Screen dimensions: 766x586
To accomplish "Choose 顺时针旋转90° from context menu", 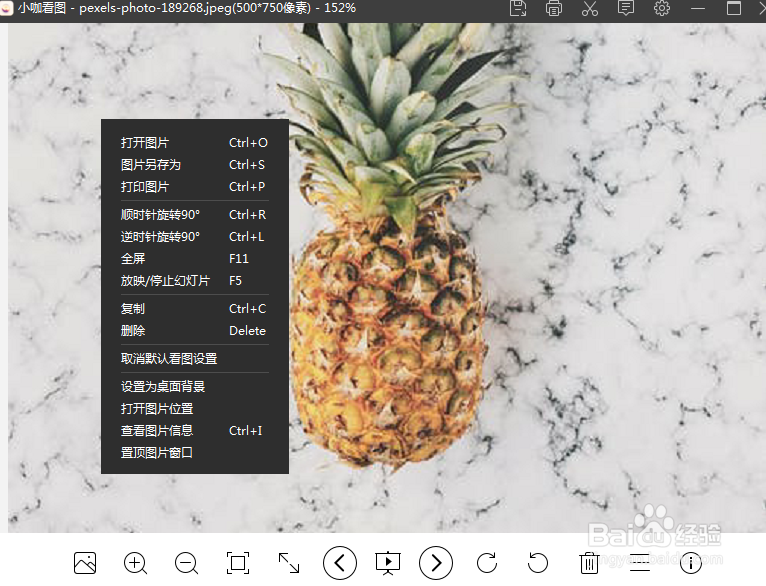I will pos(195,214).
